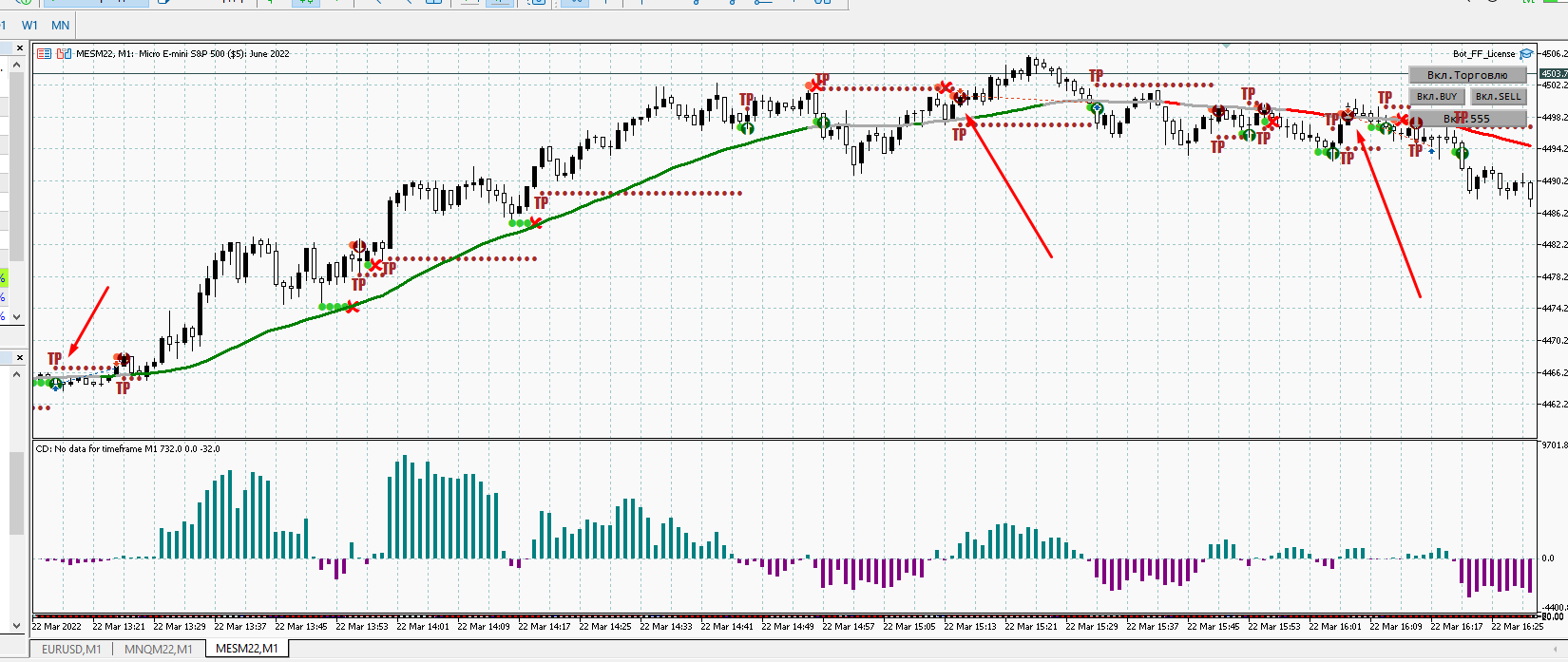Open the Depth of Market chart icon

65,54
